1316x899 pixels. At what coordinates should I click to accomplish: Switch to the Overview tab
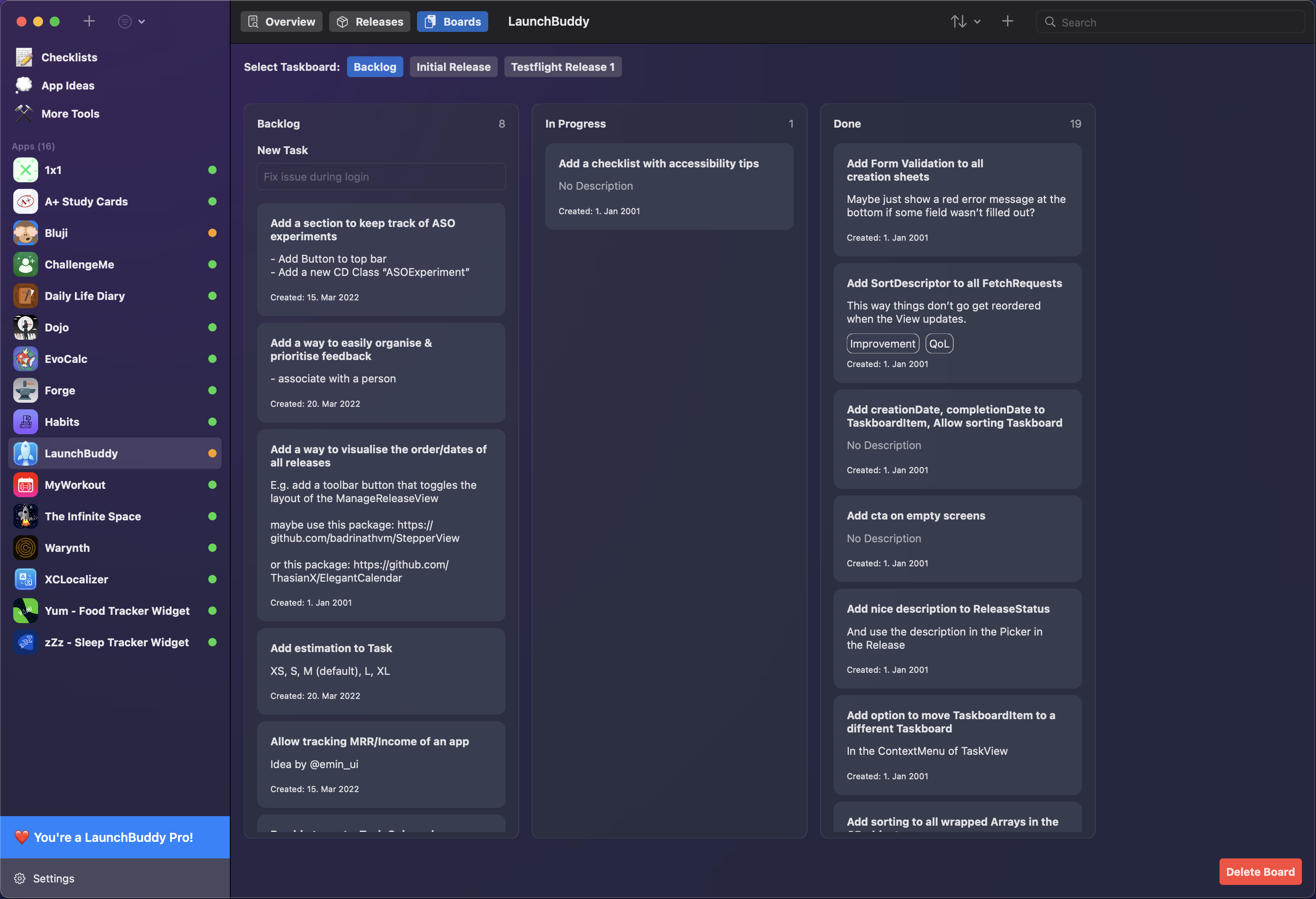click(282, 22)
